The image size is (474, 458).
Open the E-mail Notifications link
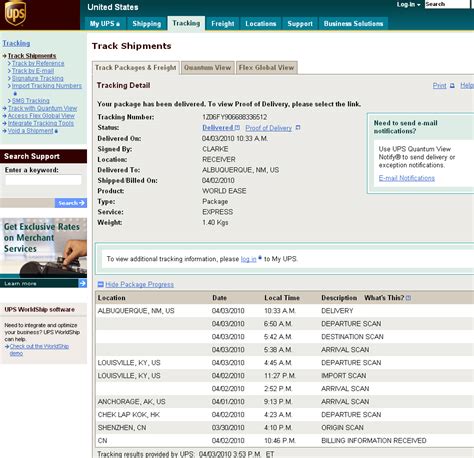(x=407, y=178)
